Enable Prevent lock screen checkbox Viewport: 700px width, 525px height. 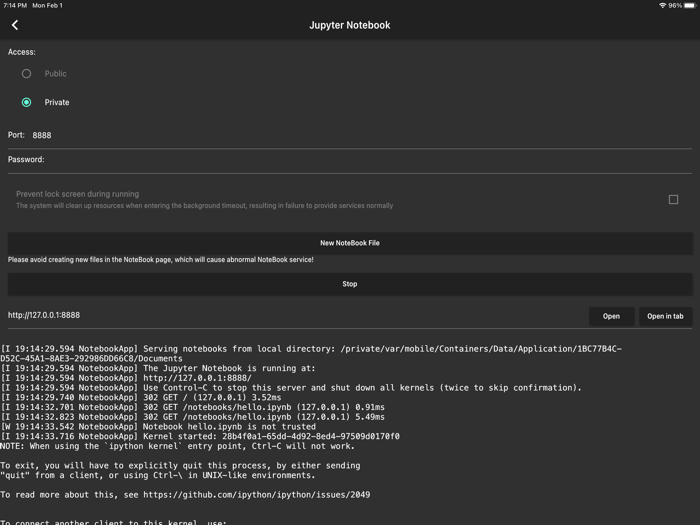[673, 200]
